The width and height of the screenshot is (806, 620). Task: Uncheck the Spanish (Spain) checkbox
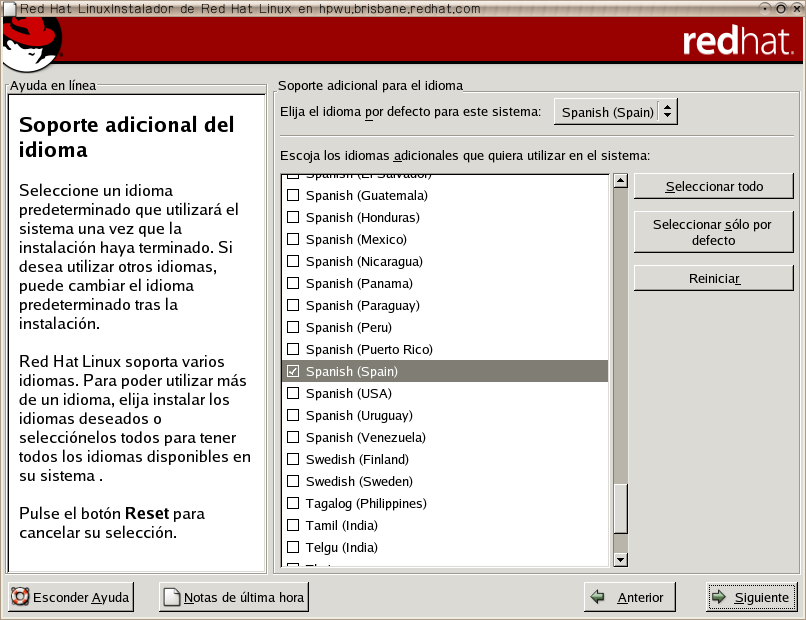(293, 371)
